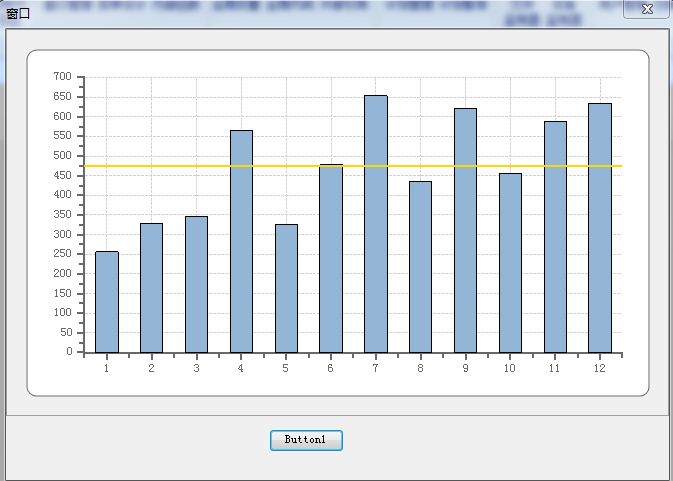Close the 窗口 window
The height and width of the screenshot is (481, 673).
(647, 9)
